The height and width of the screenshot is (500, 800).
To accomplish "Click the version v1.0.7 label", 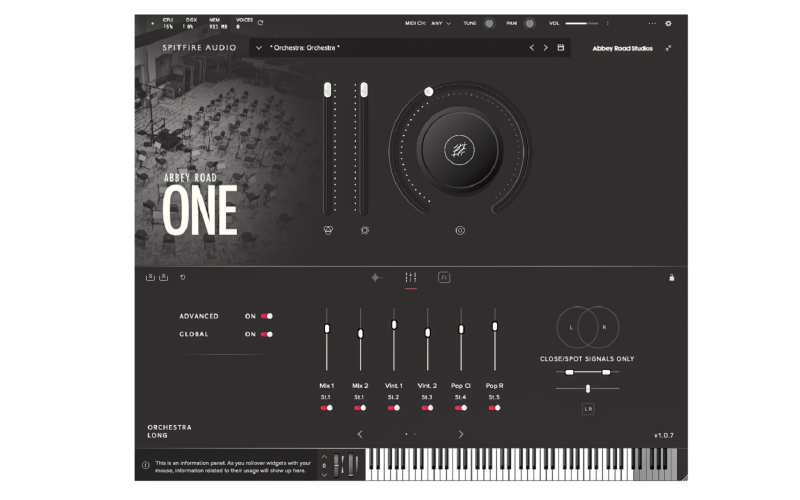I will click(x=663, y=435).
